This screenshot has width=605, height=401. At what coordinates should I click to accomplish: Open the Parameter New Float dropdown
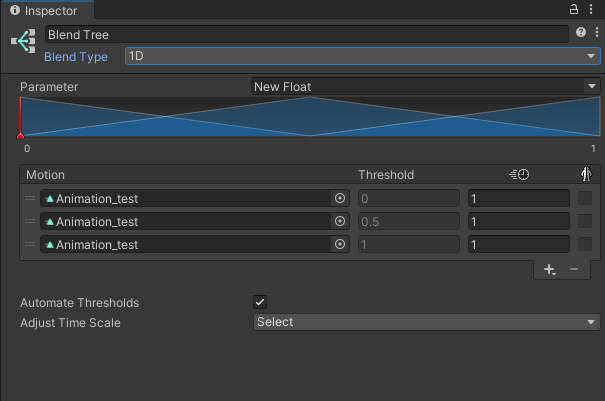tap(426, 86)
